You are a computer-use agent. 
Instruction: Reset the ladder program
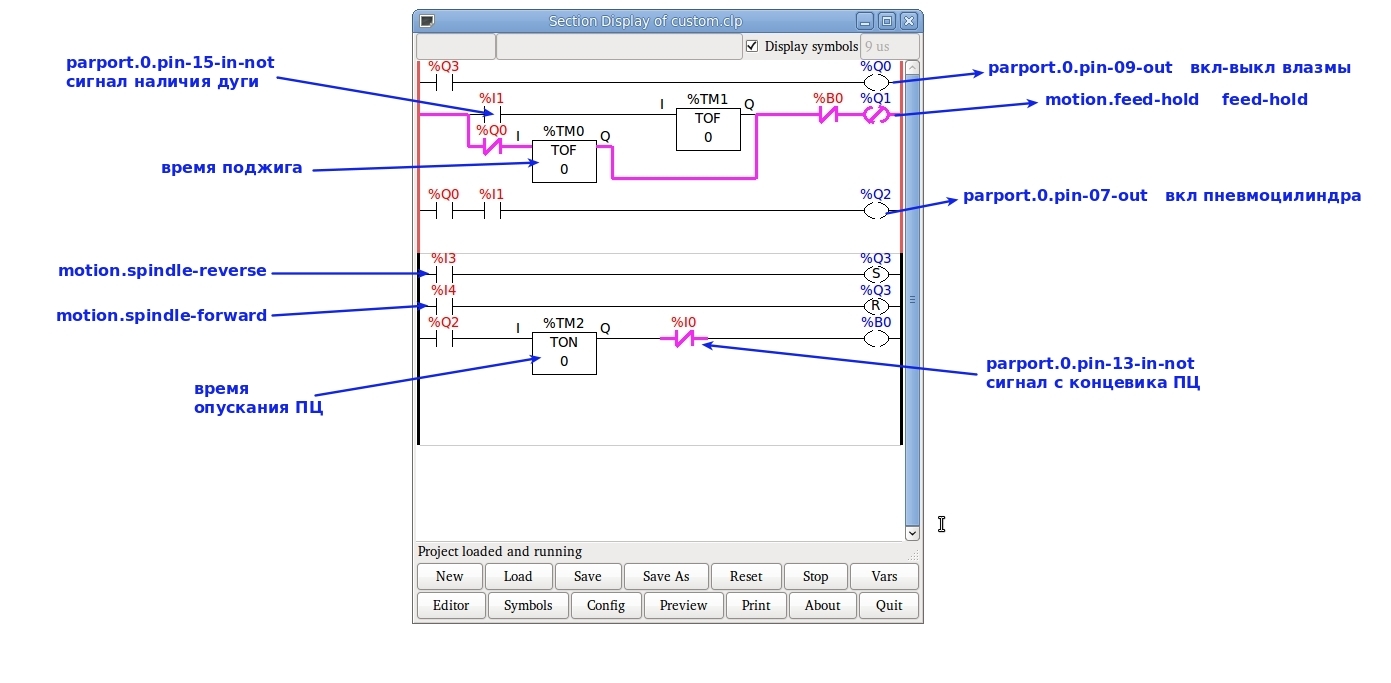(746, 576)
